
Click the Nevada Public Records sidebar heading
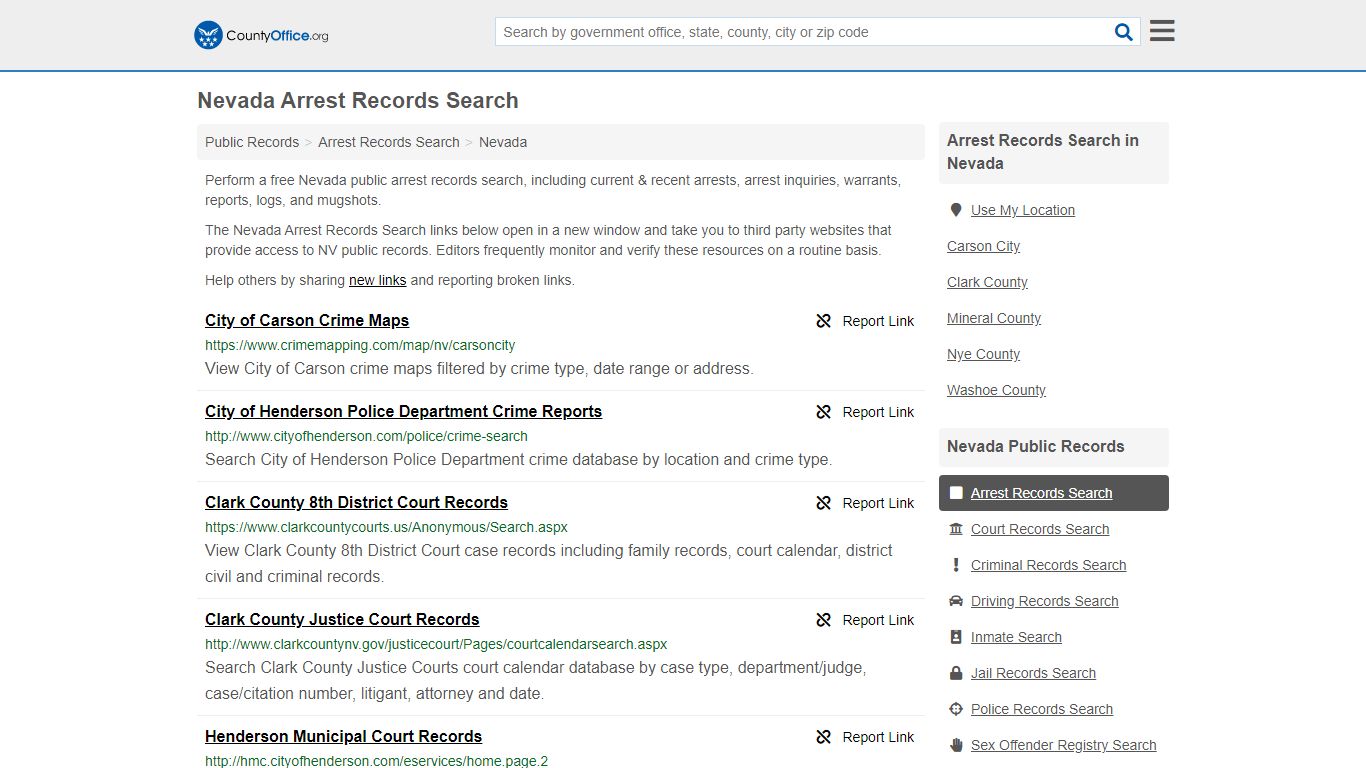[1035, 446]
